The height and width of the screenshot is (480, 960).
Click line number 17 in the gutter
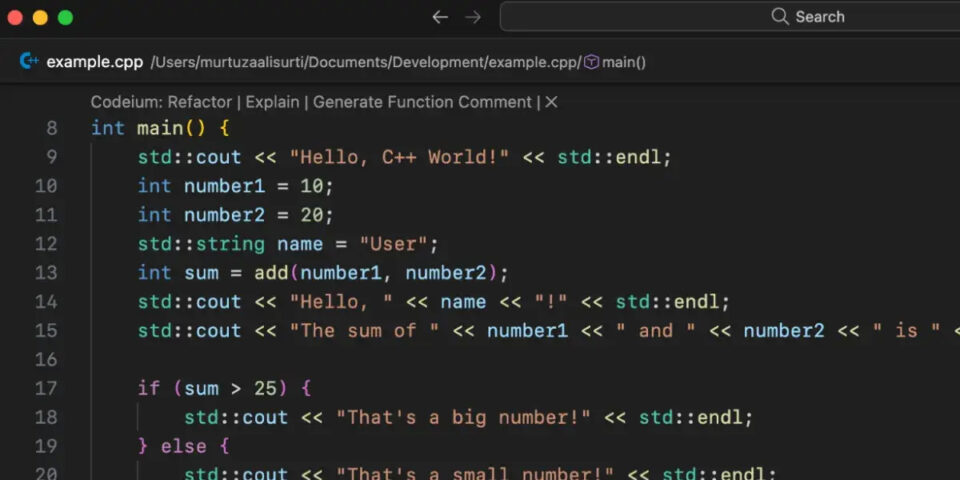click(46, 388)
